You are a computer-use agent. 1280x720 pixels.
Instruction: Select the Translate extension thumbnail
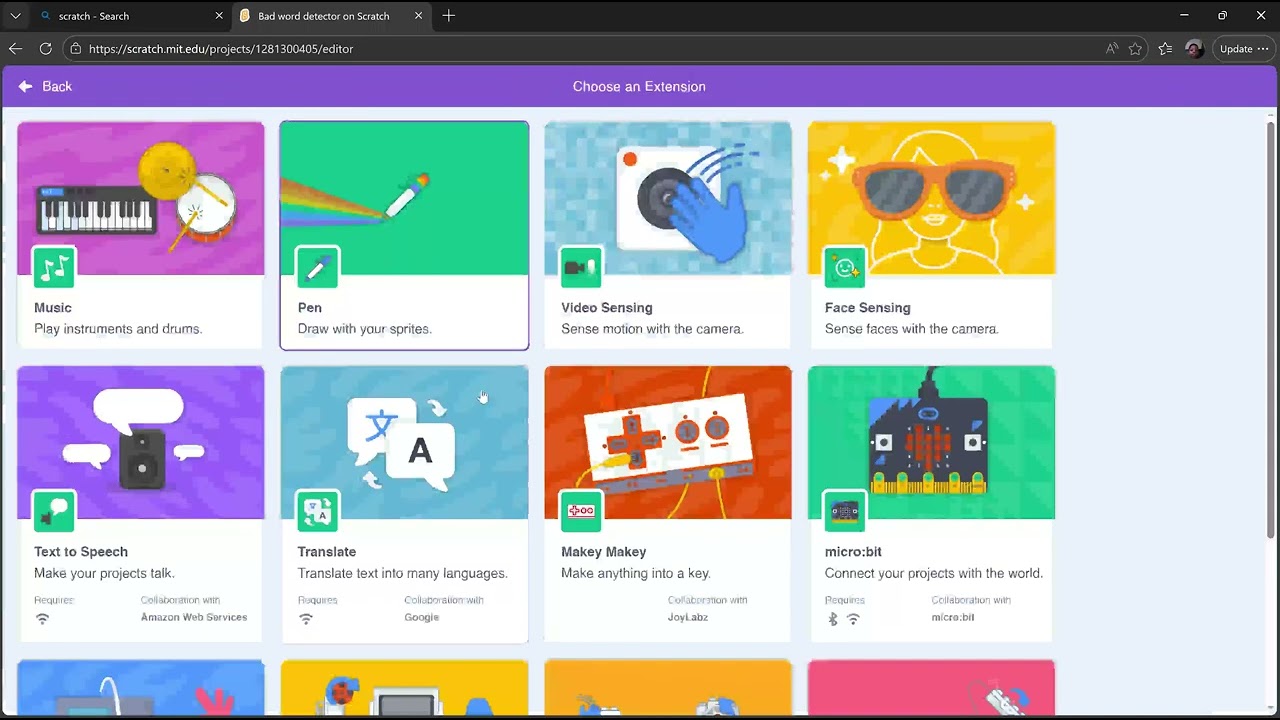(x=404, y=442)
